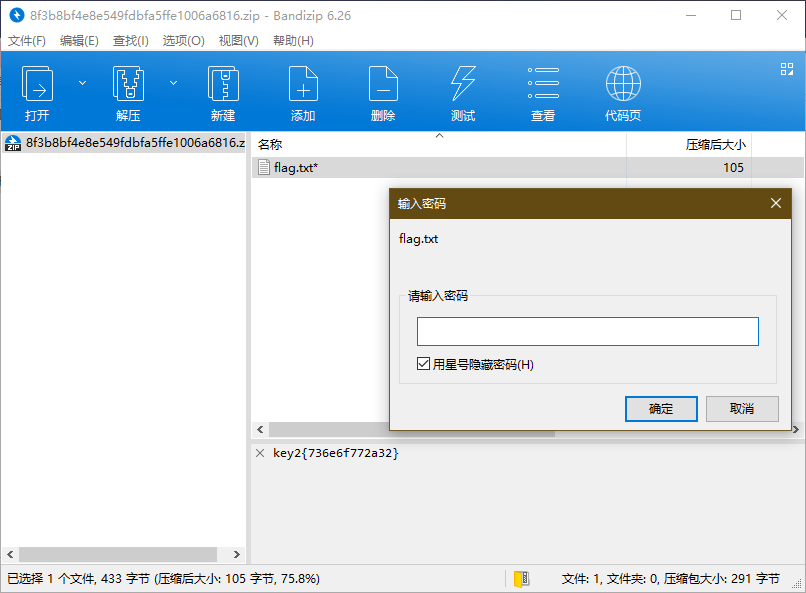Viewport: 806px width, 593px height.
Task: Expand the dropdown arrow next to 解压
Action: point(174,83)
